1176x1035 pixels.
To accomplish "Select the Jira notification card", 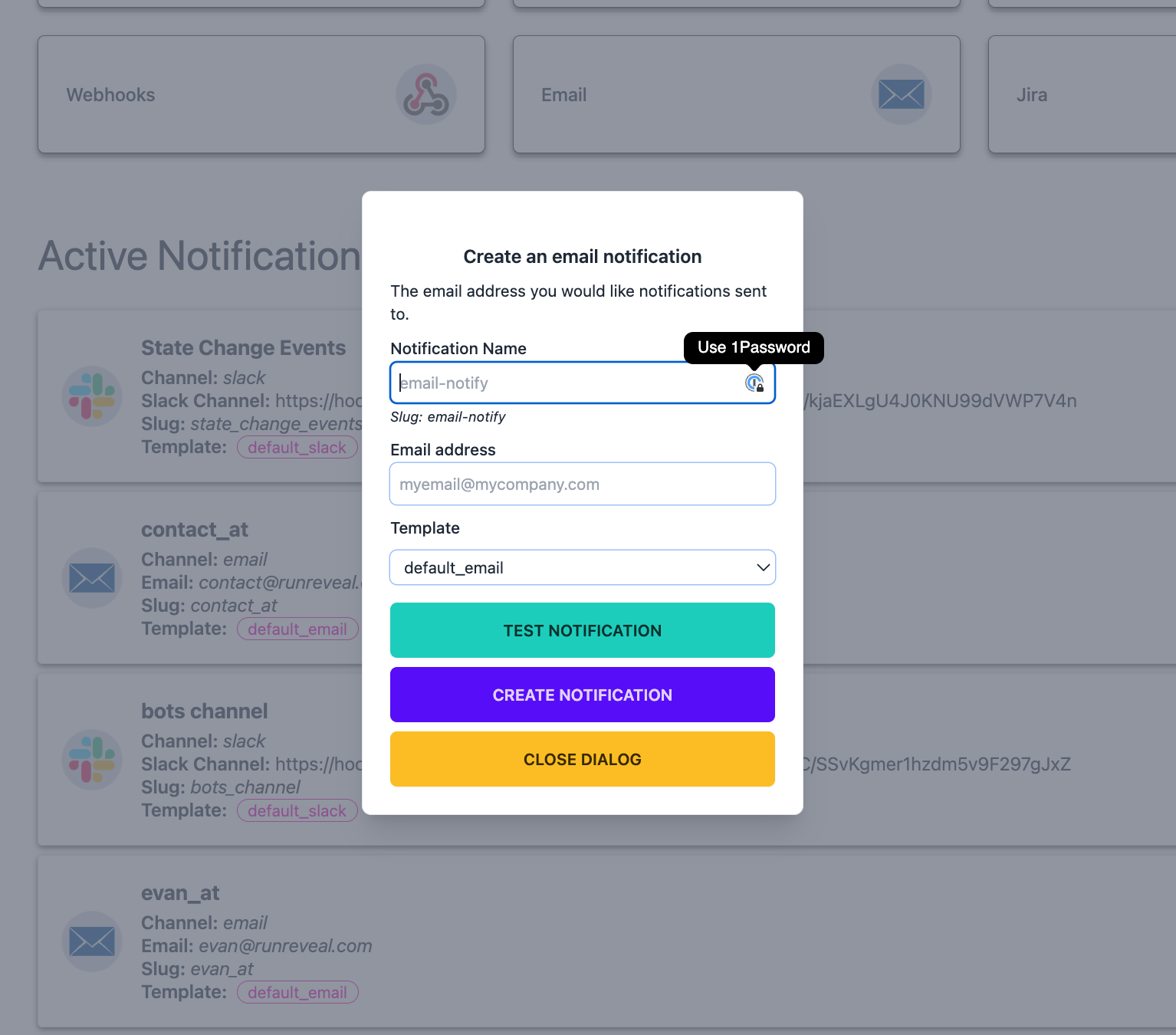I will pos(1081,94).
